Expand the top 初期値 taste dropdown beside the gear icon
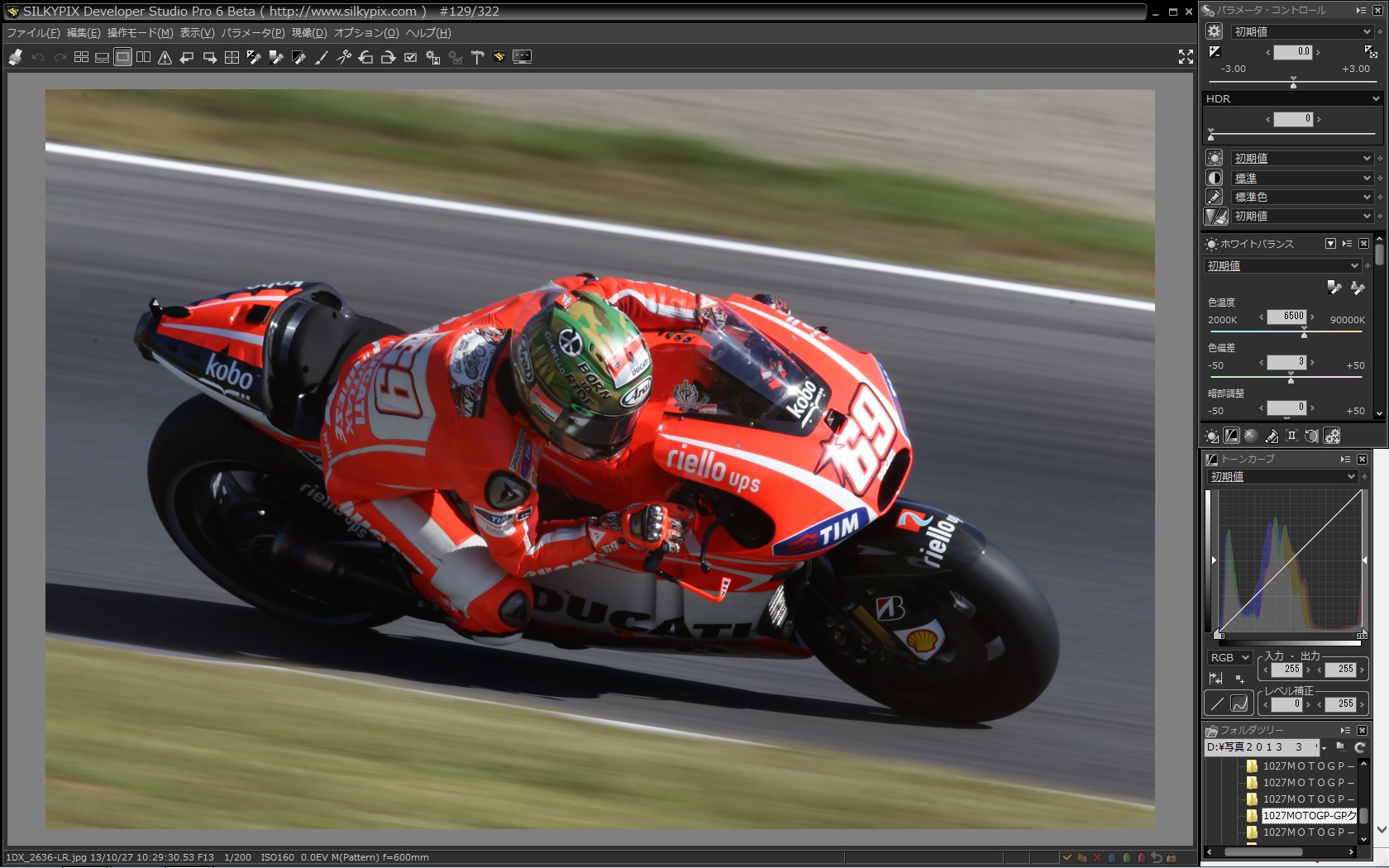1389x868 pixels. click(1301, 31)
